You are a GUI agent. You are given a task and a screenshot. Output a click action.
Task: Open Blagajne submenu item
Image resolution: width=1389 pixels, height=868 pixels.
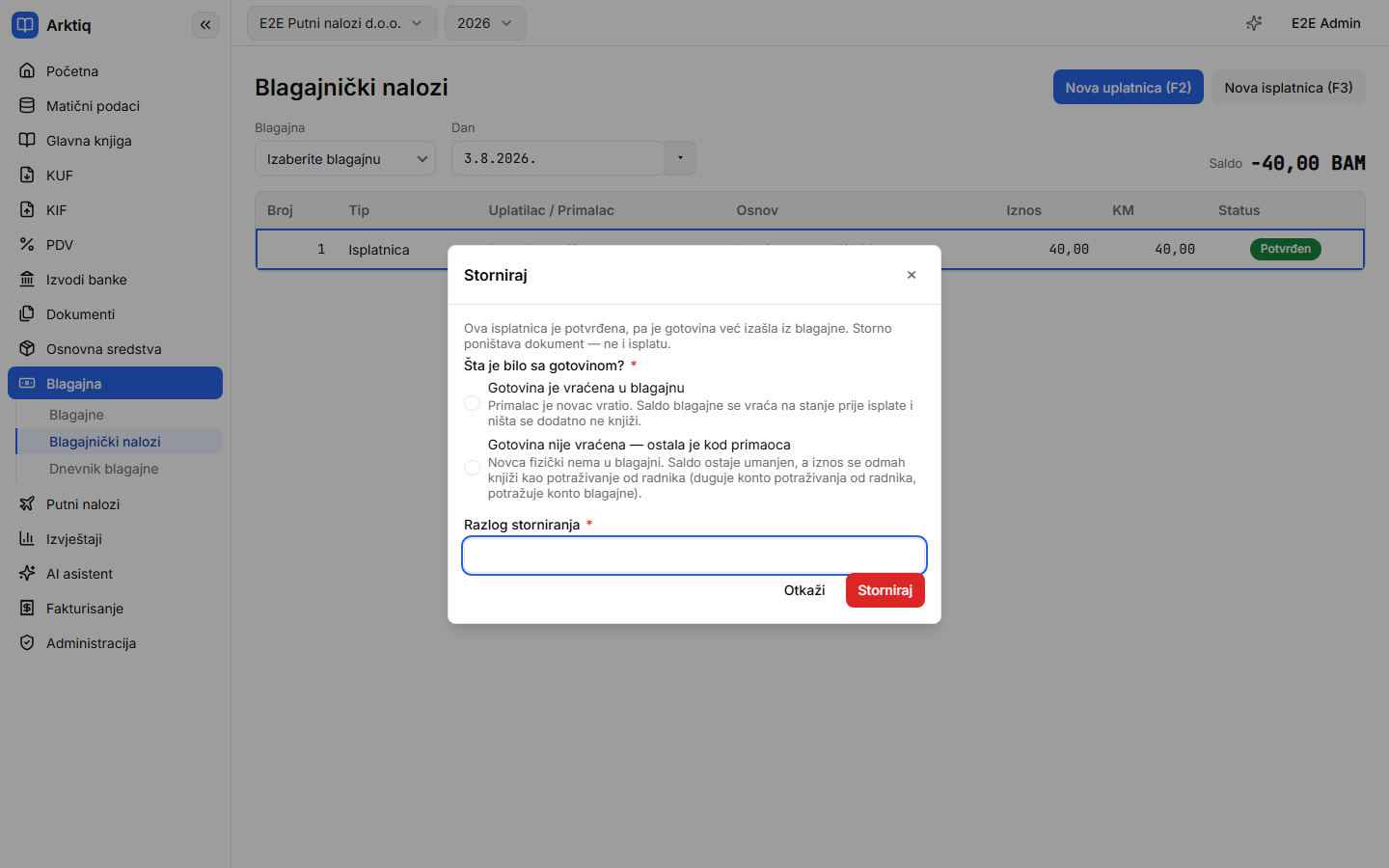click(120, 414)
